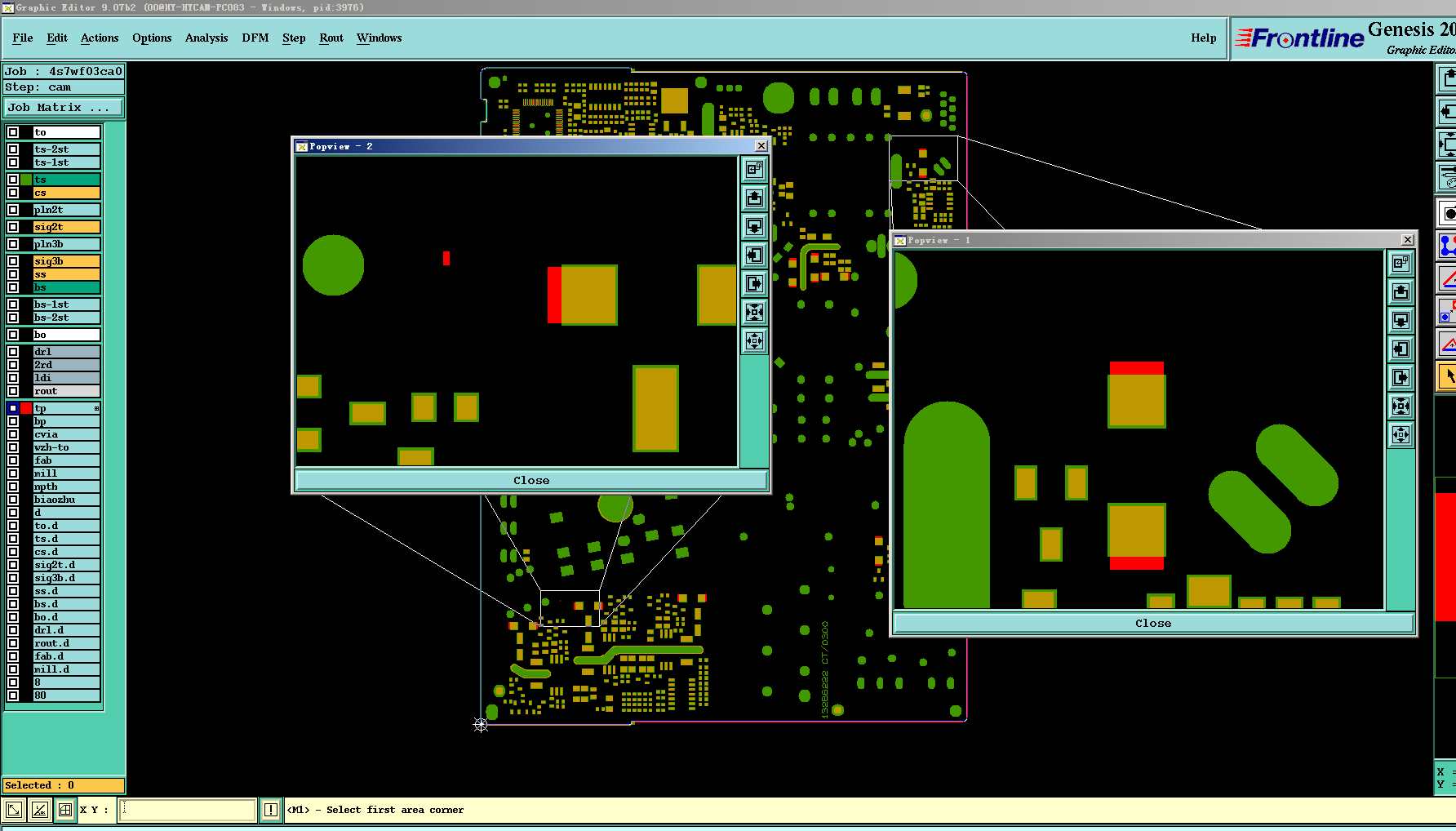Click the pan right icon in Popview 1
1456x831 pixels.
pos(1401,378)
